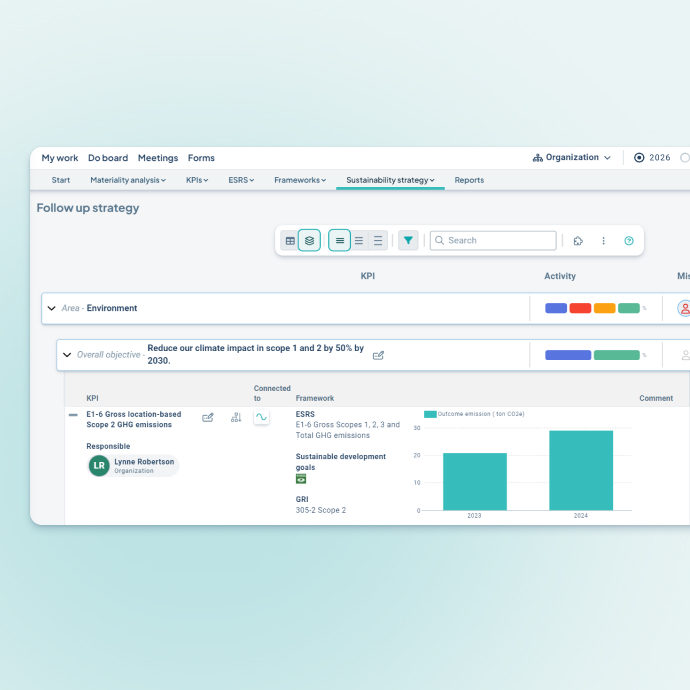Image resolution: width=690 pixels, height=690 pixels.
Task: Go to My work
Action: [60, 158]
